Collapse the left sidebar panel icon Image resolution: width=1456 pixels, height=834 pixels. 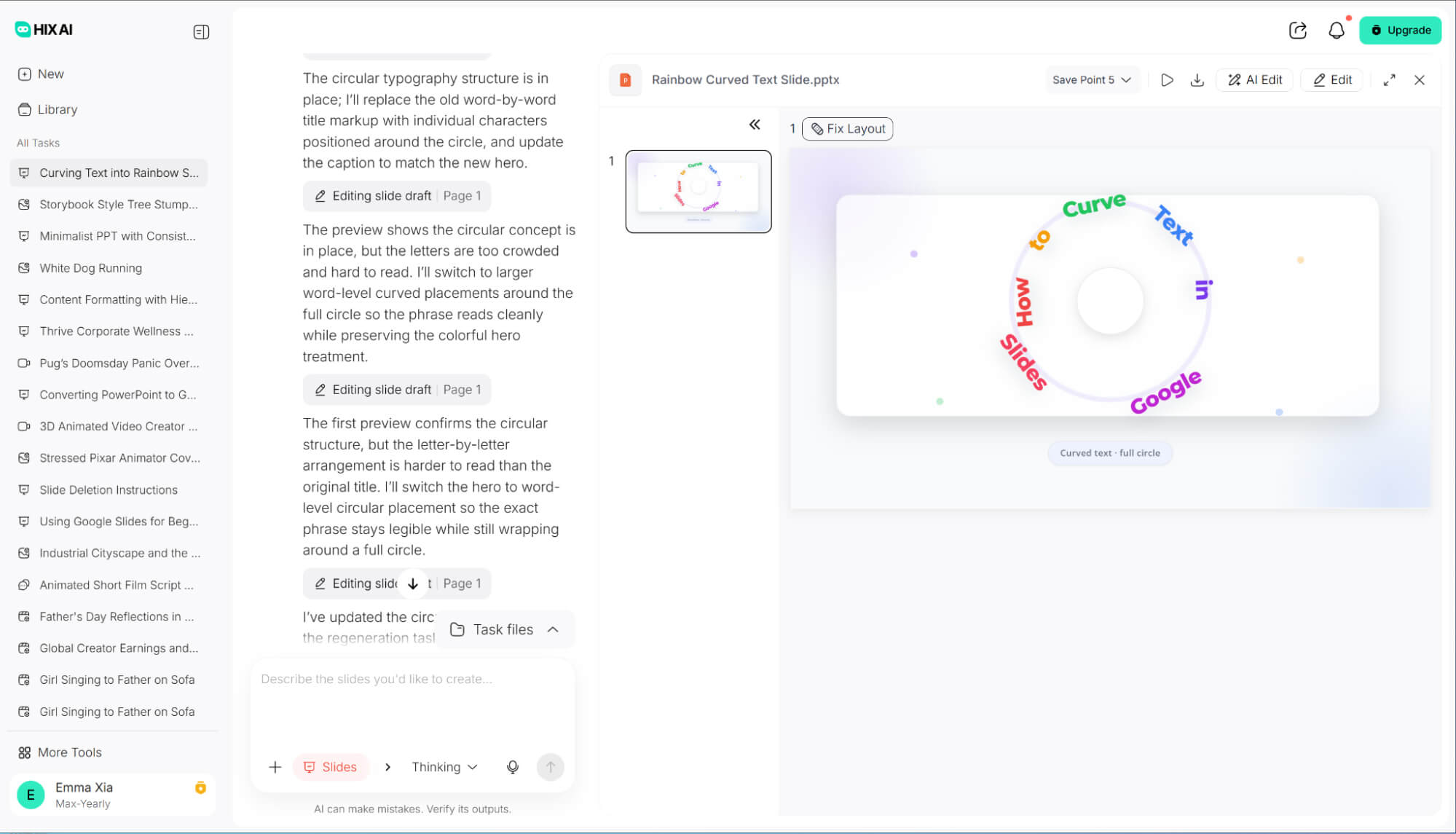(201, 32)
